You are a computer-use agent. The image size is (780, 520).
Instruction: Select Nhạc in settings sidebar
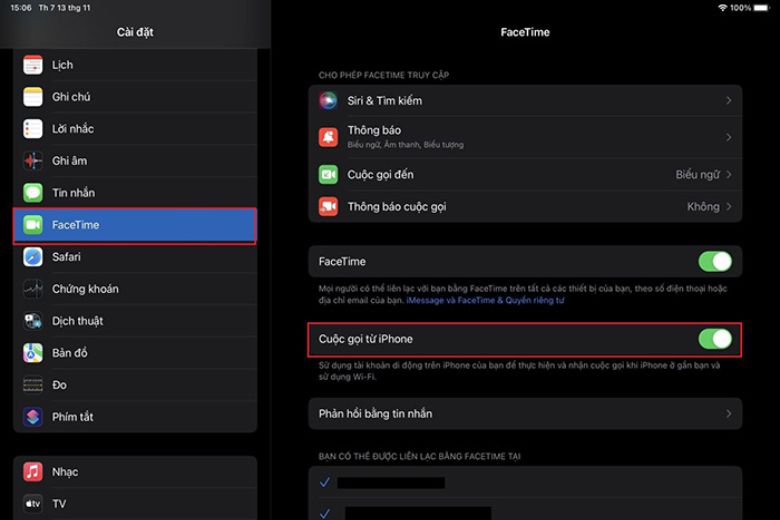pyautogui.click(x=135, y=472)
